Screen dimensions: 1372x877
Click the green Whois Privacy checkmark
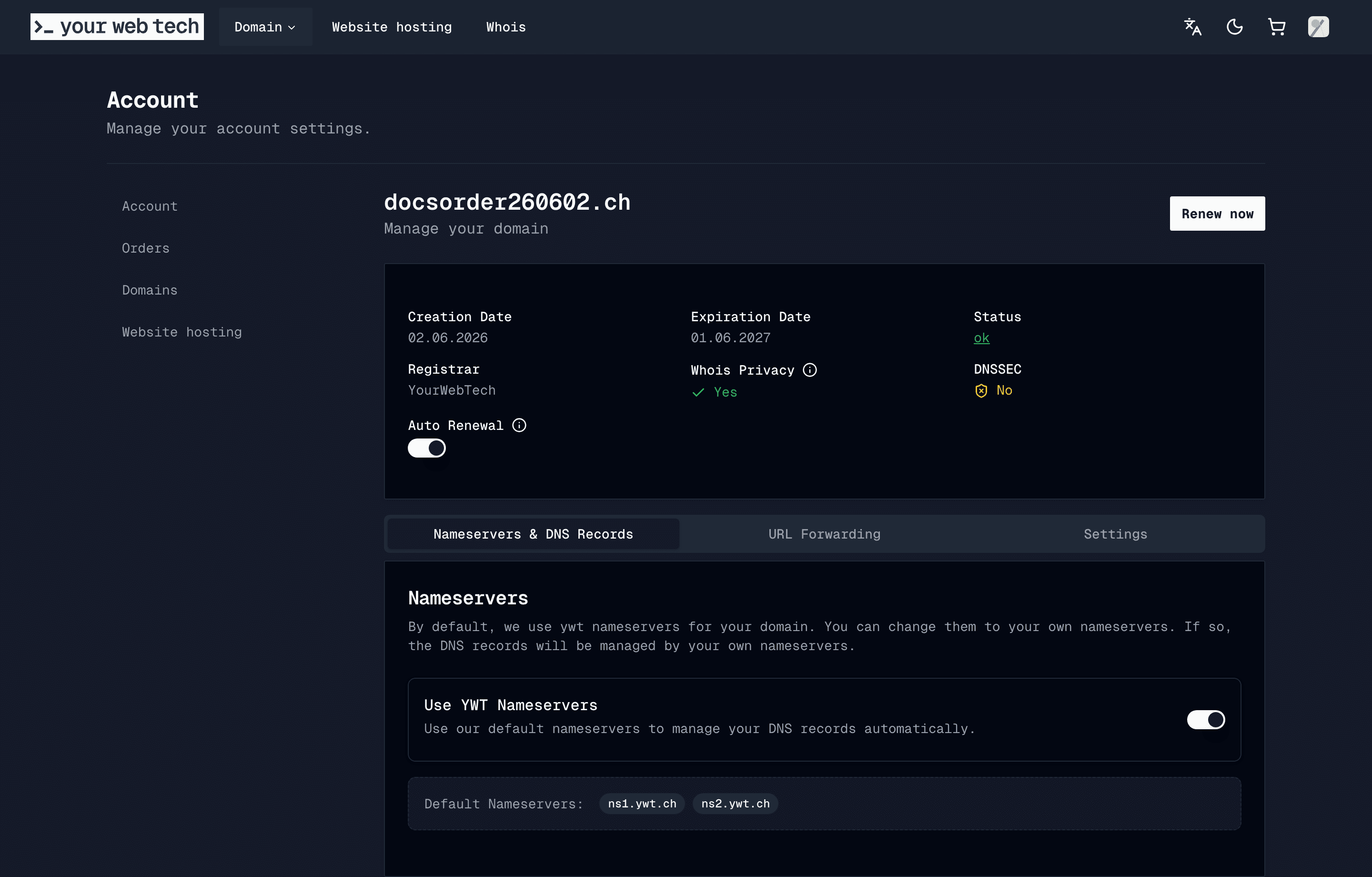pyautogui.click(x=698, y=392)
